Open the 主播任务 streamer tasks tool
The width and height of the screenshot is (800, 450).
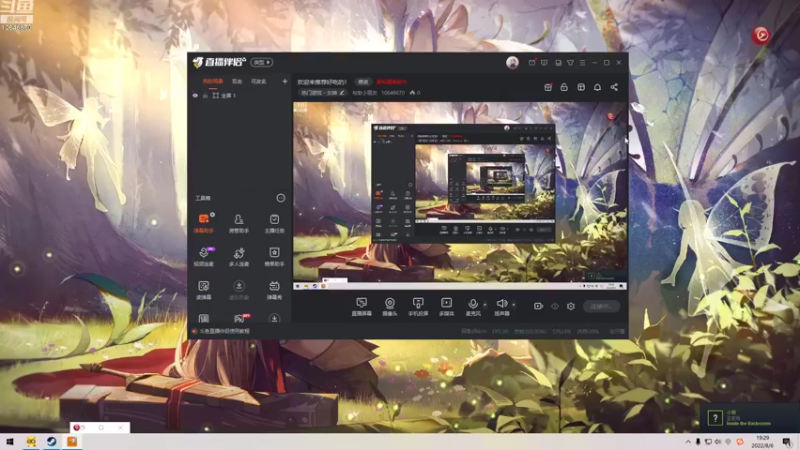tap(274, 223)
